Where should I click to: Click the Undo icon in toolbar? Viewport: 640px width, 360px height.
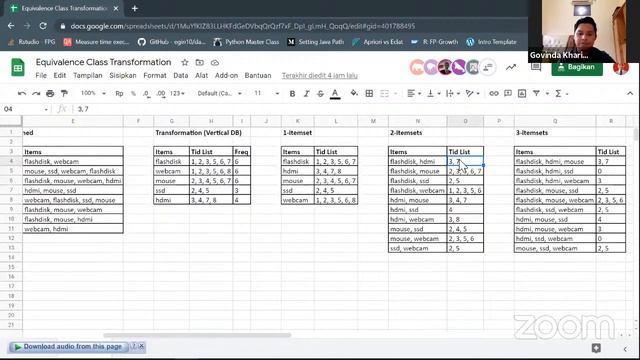click(22, 93)
